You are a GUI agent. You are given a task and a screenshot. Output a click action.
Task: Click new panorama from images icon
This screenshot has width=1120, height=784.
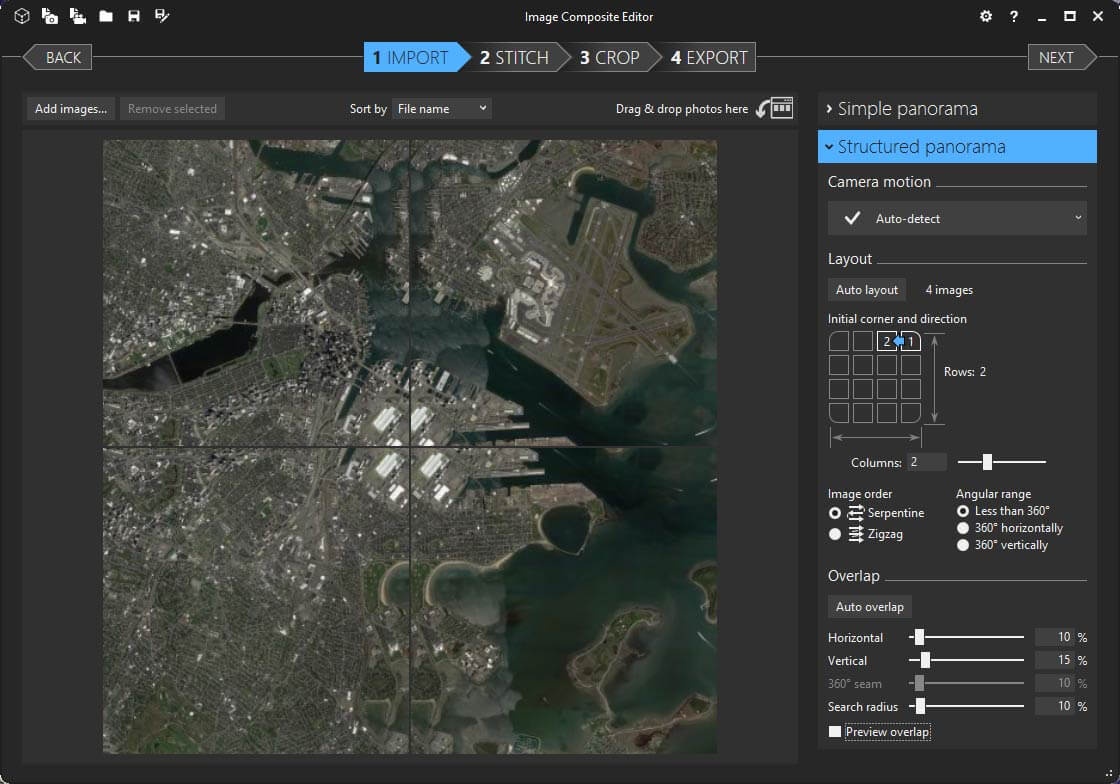coord(49,16)
